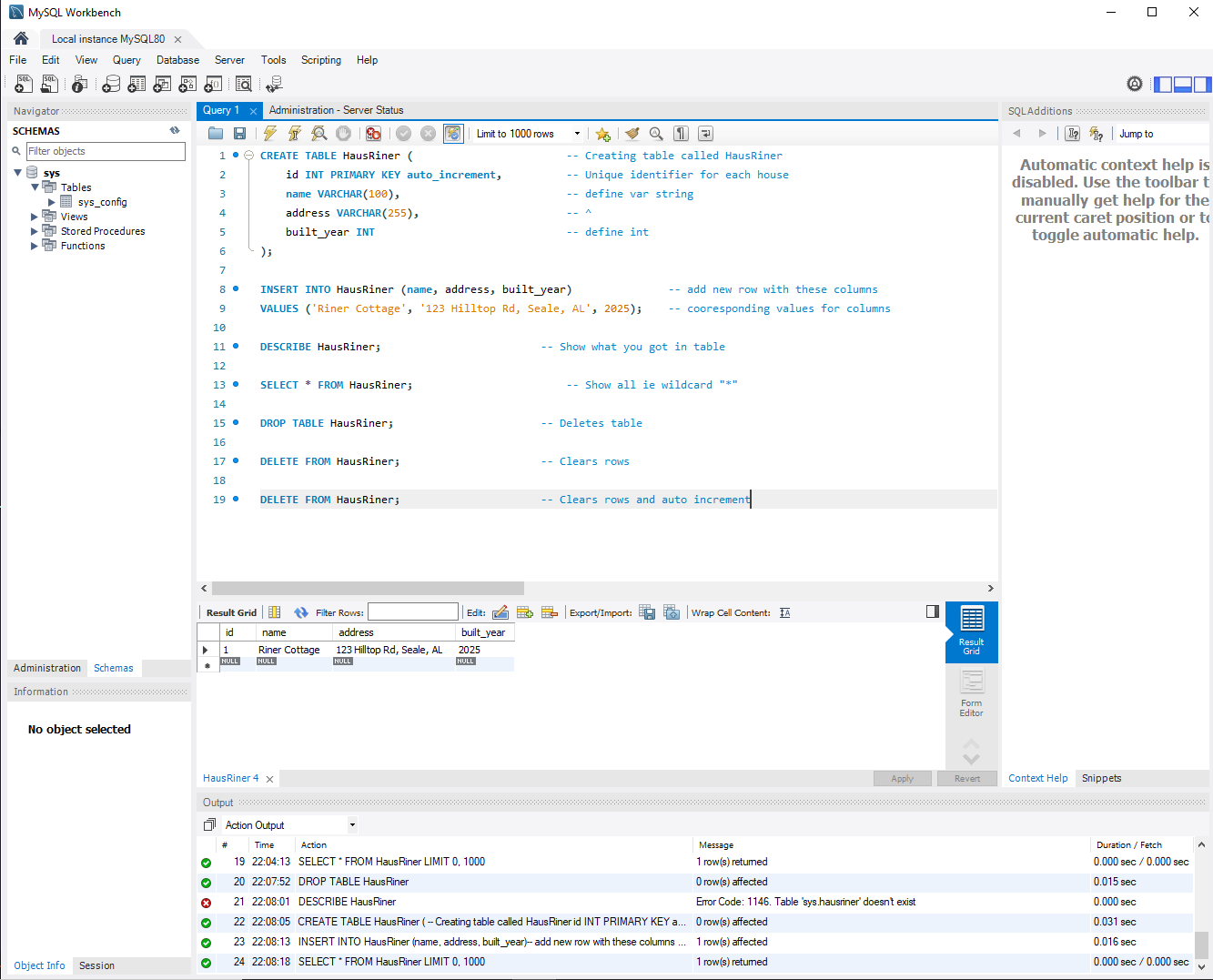Image resolution: width=1213 pixels, height=980 pixels.
Task: Delete selected rows icon
Action: tap(549, 612)
